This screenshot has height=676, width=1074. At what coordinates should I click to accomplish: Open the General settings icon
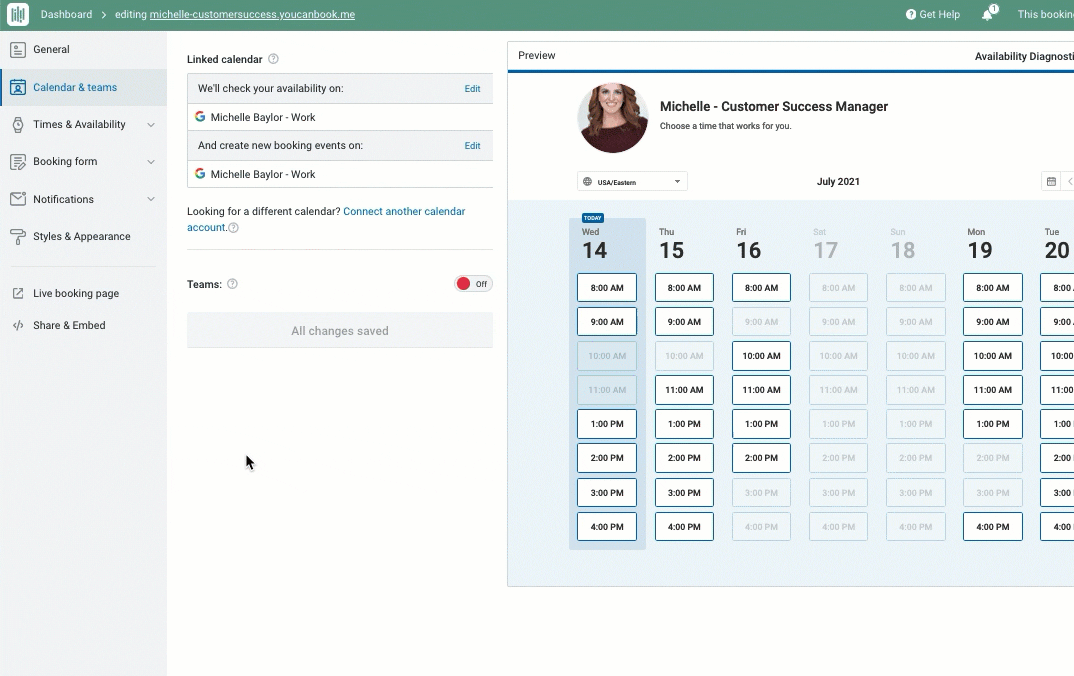18,49
